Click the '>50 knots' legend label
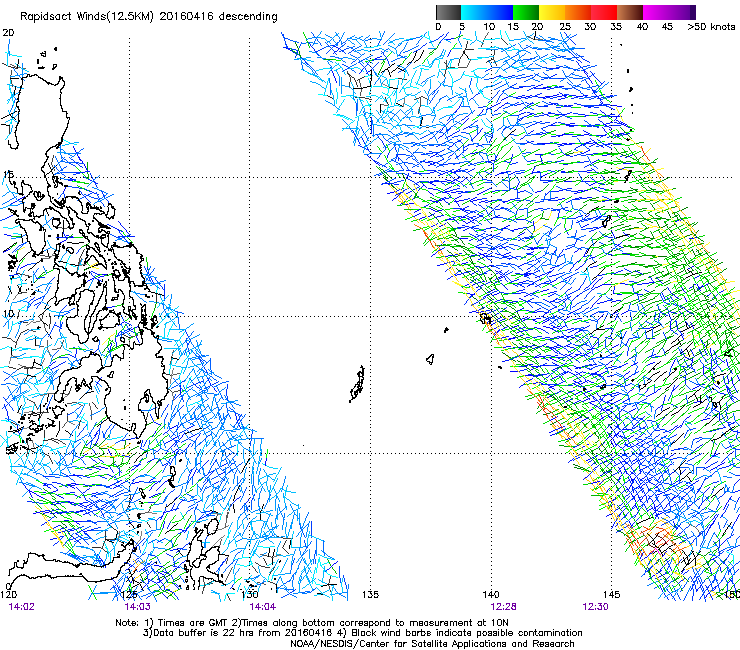The height and width of the screenshot is (650, 740). coord(711,26)
